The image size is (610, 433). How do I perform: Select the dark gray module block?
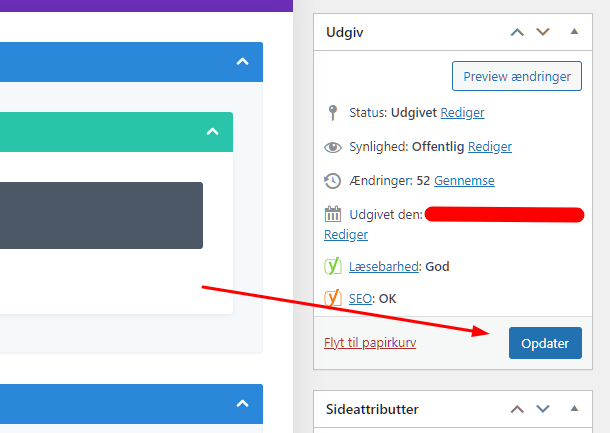tap(101, 216)
